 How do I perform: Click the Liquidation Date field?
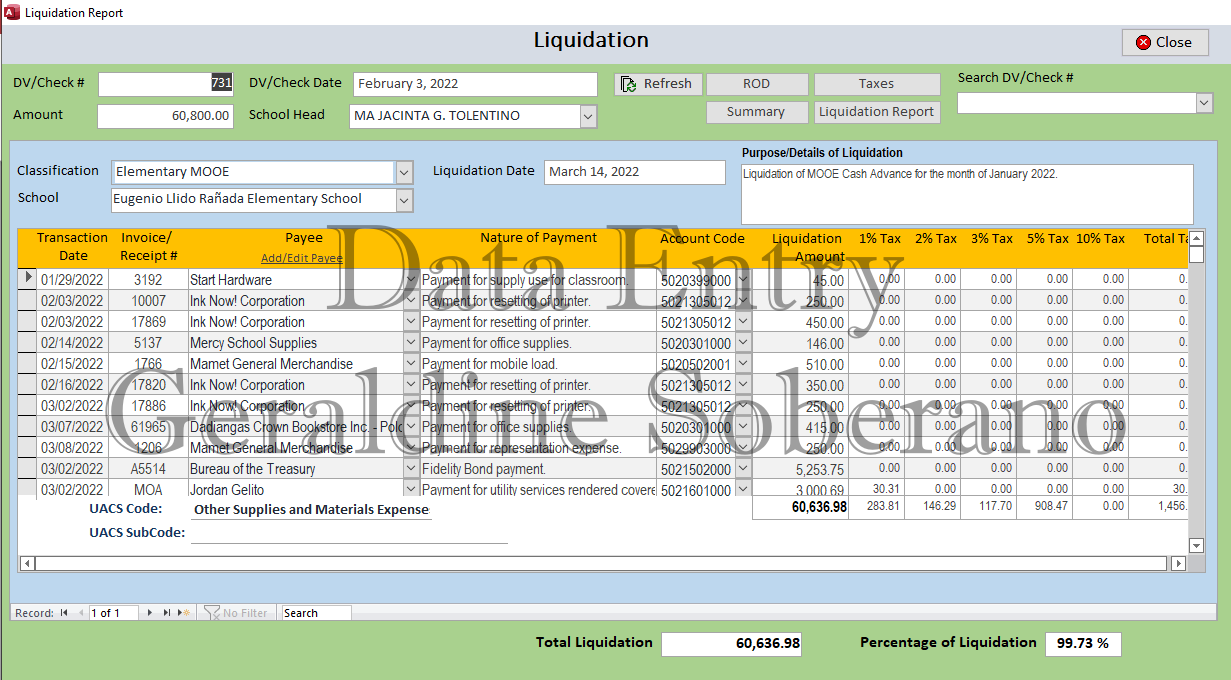pos(635,172)
